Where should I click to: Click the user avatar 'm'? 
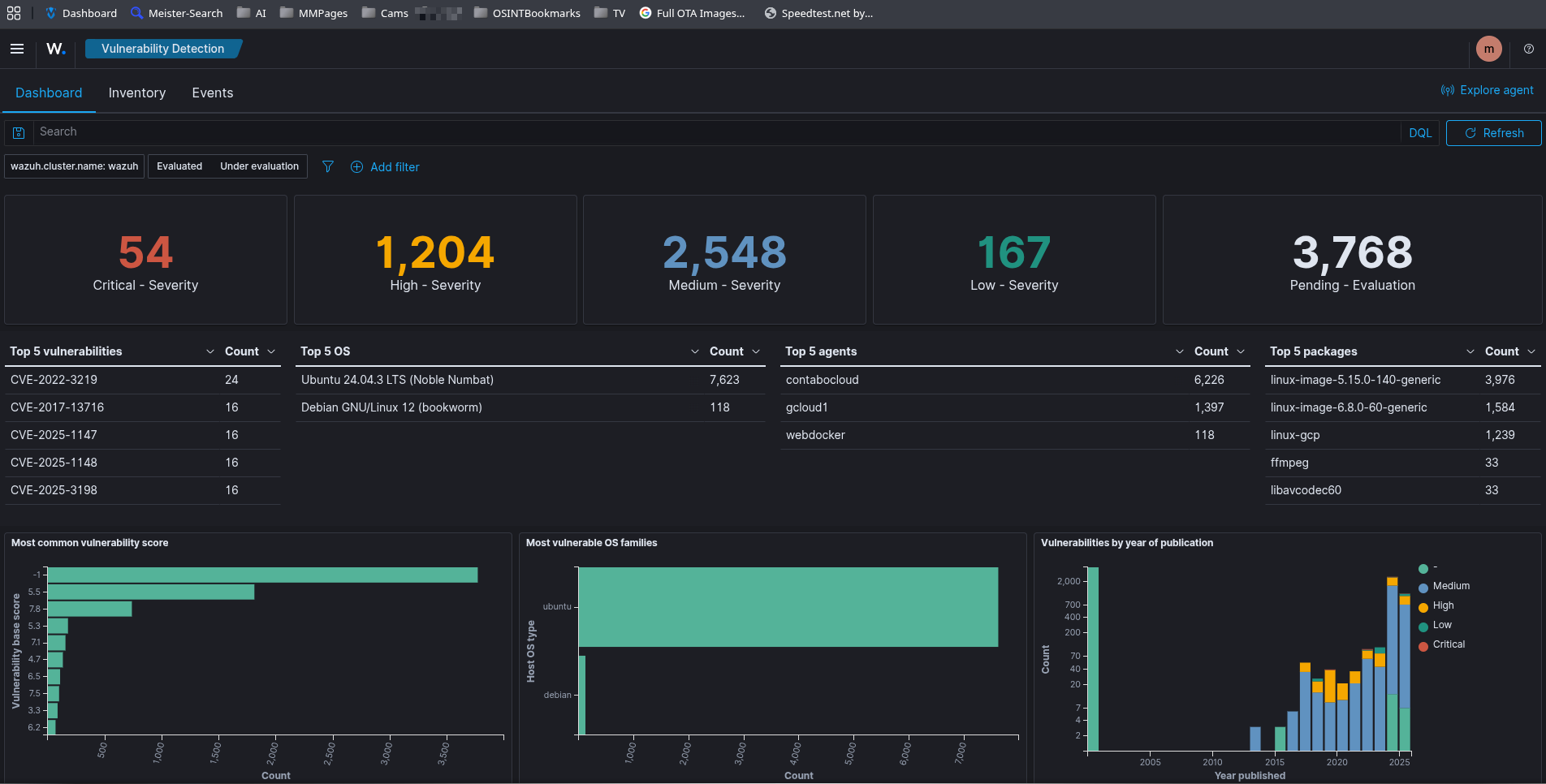[1488, 49]
